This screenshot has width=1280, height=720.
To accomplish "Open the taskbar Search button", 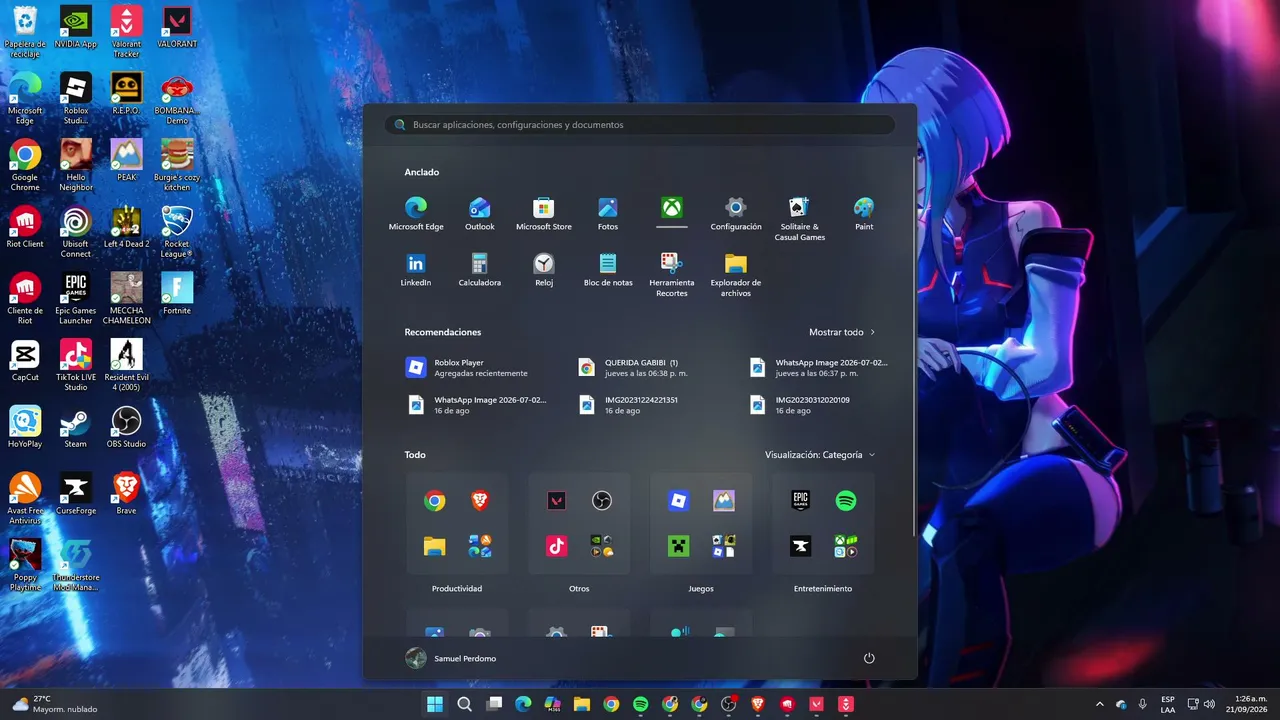I will [464, 704].
